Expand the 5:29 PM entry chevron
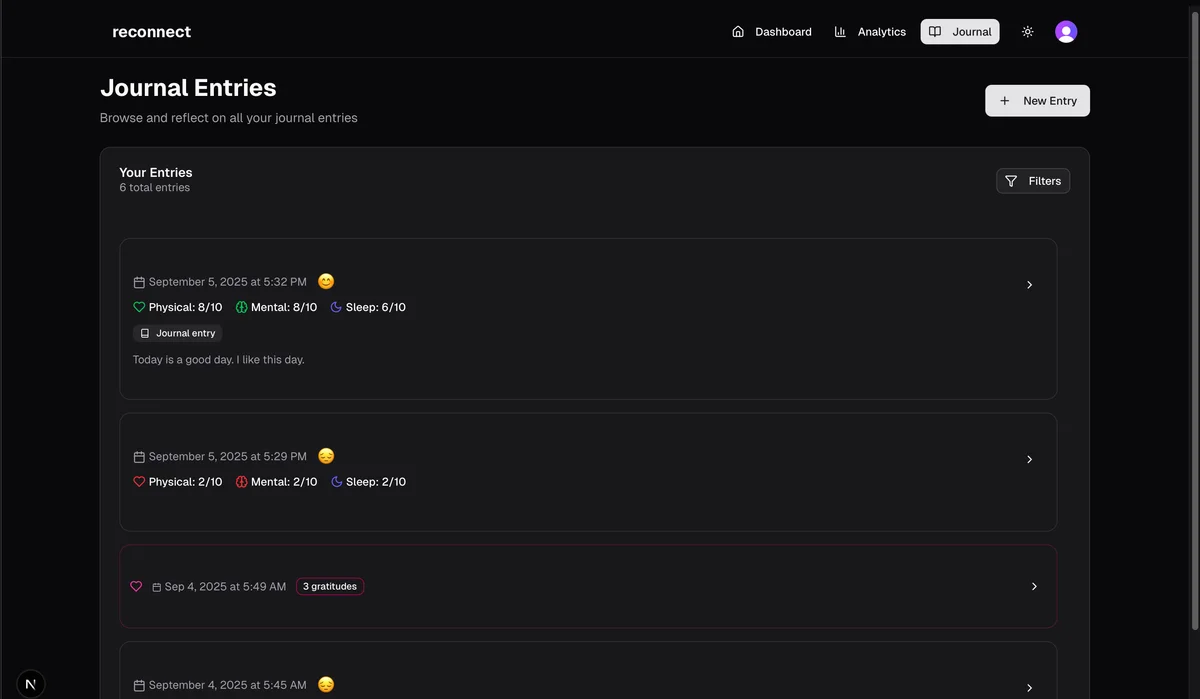The height and width of the screenshot is (699, 1200). click(x=1029, y=460)
